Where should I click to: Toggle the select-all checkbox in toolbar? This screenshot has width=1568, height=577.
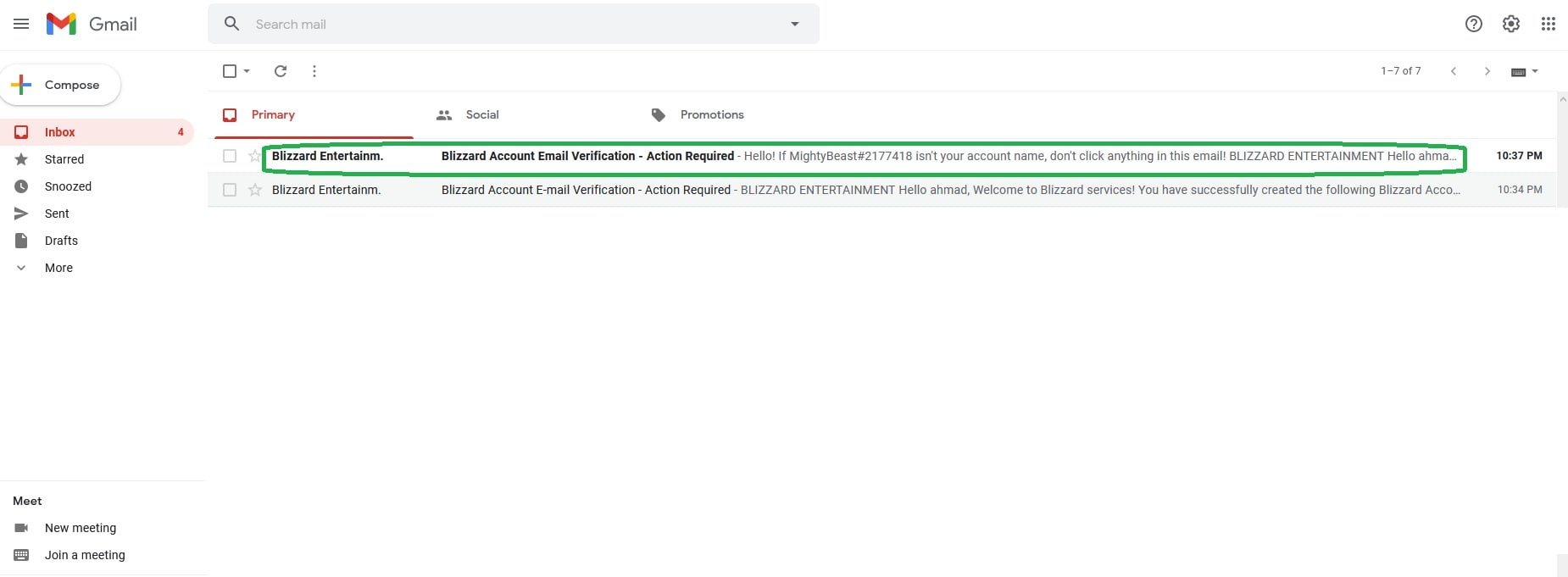click(230, 71)
